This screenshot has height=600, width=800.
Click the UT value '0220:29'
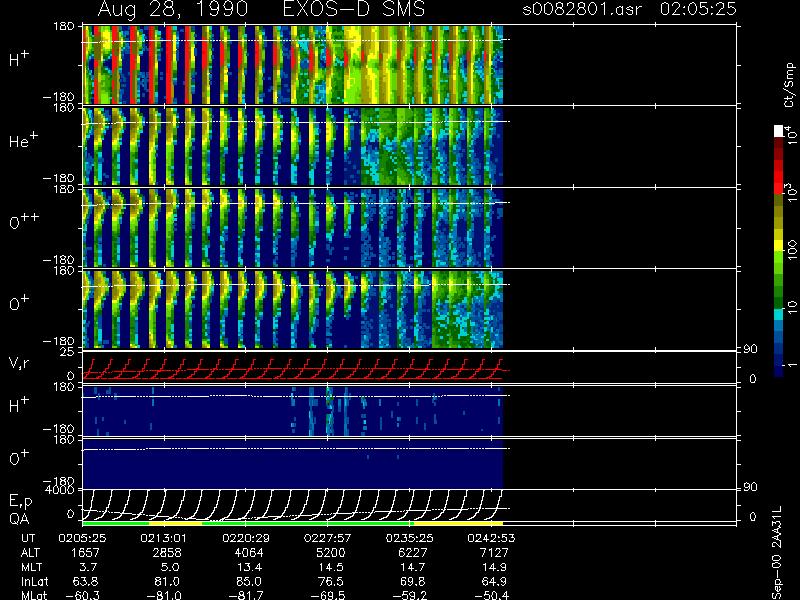[245, 538]
